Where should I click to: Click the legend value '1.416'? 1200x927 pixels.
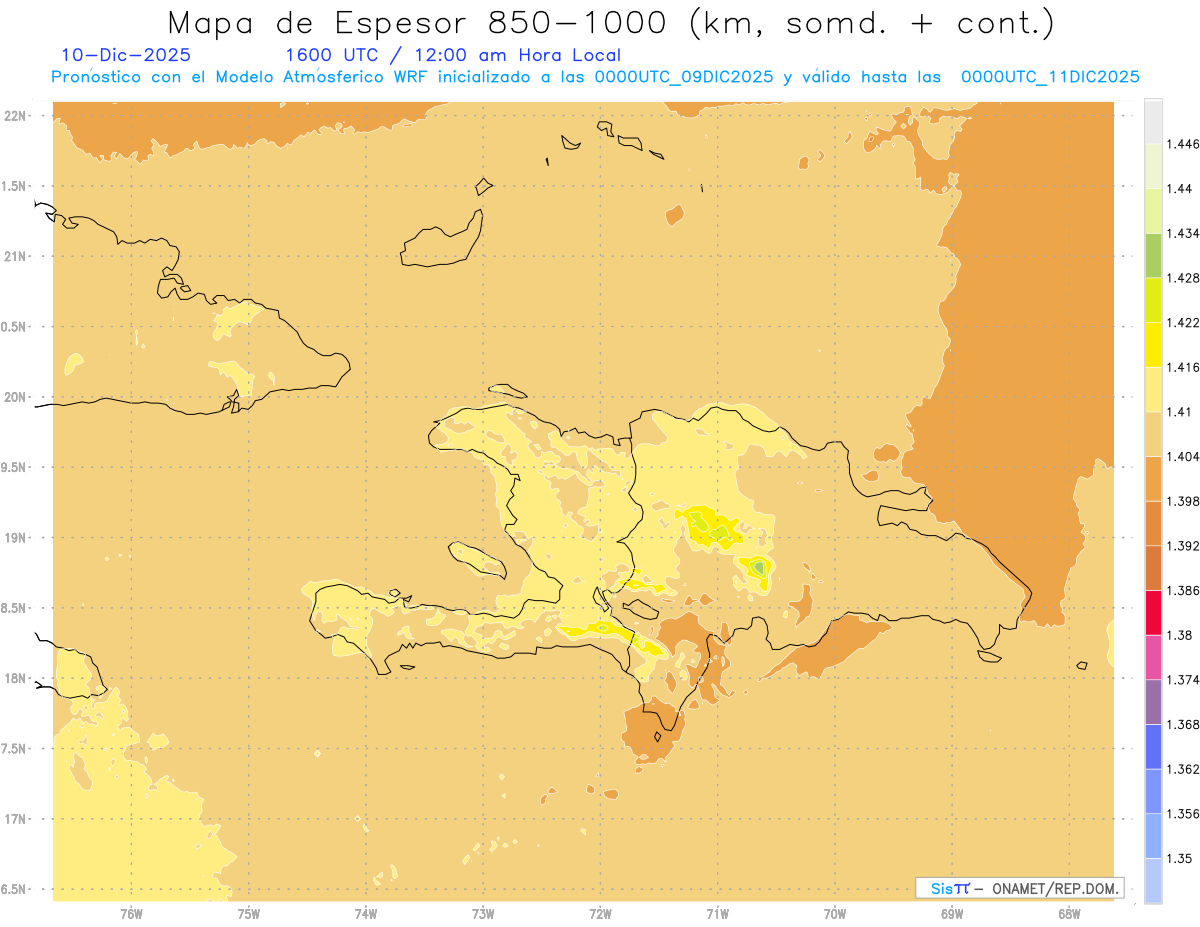tap(1184, 367)
